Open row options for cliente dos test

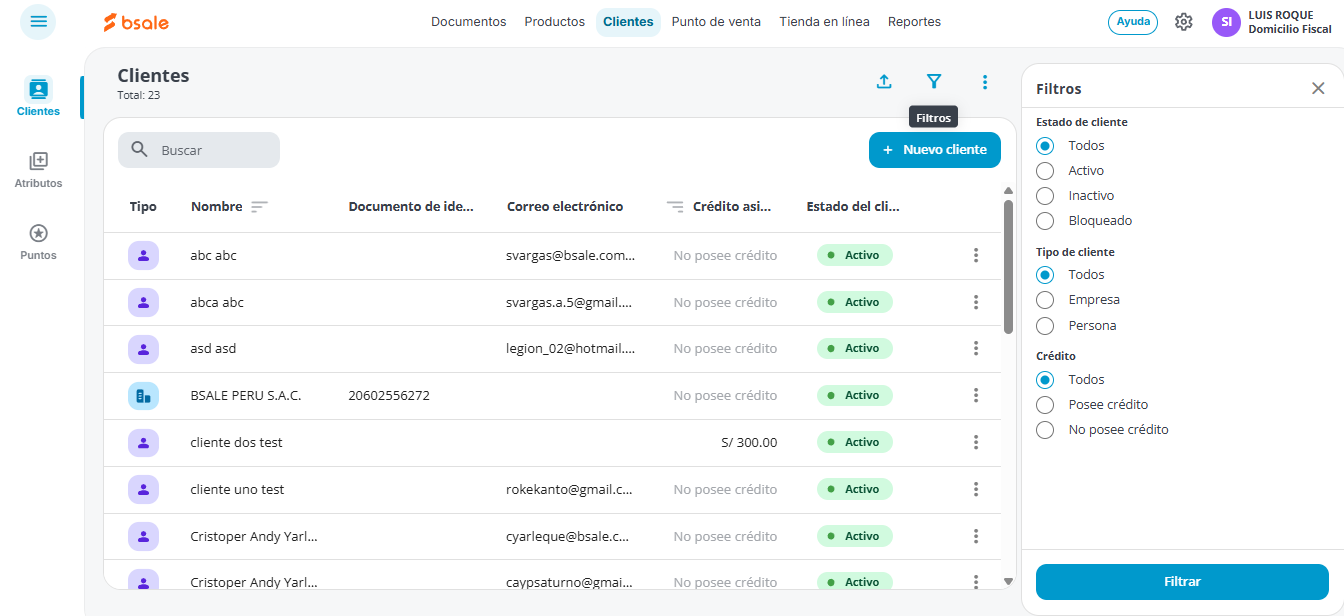(x=976, y=442)
